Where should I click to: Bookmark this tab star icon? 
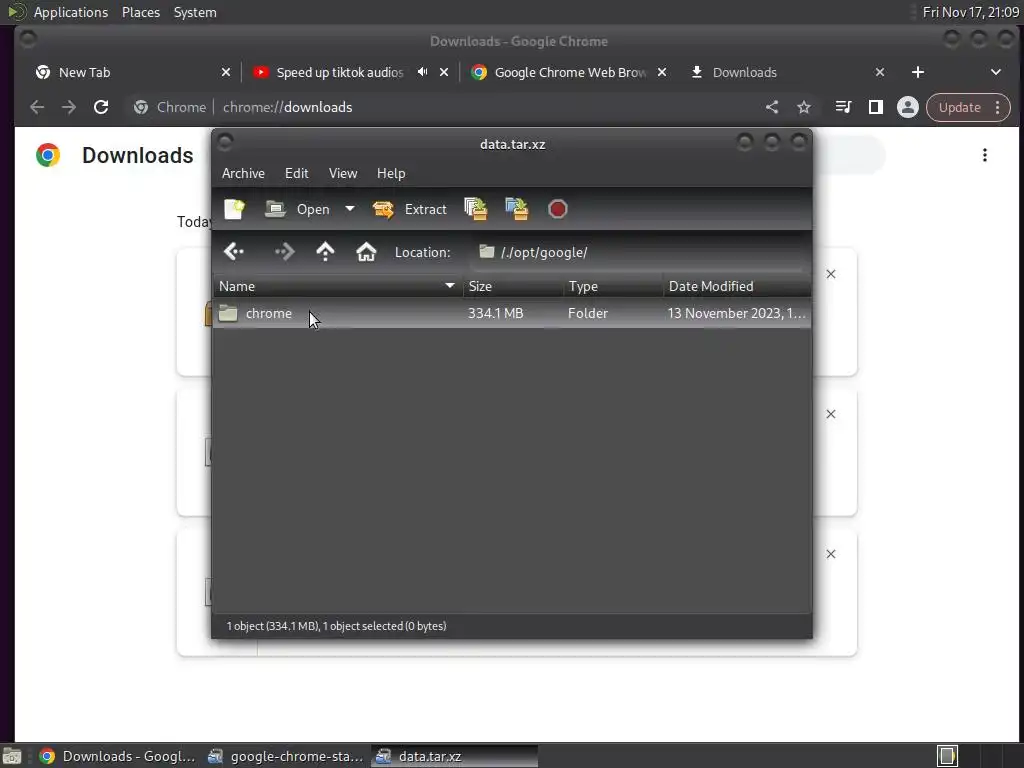(804, 107)
